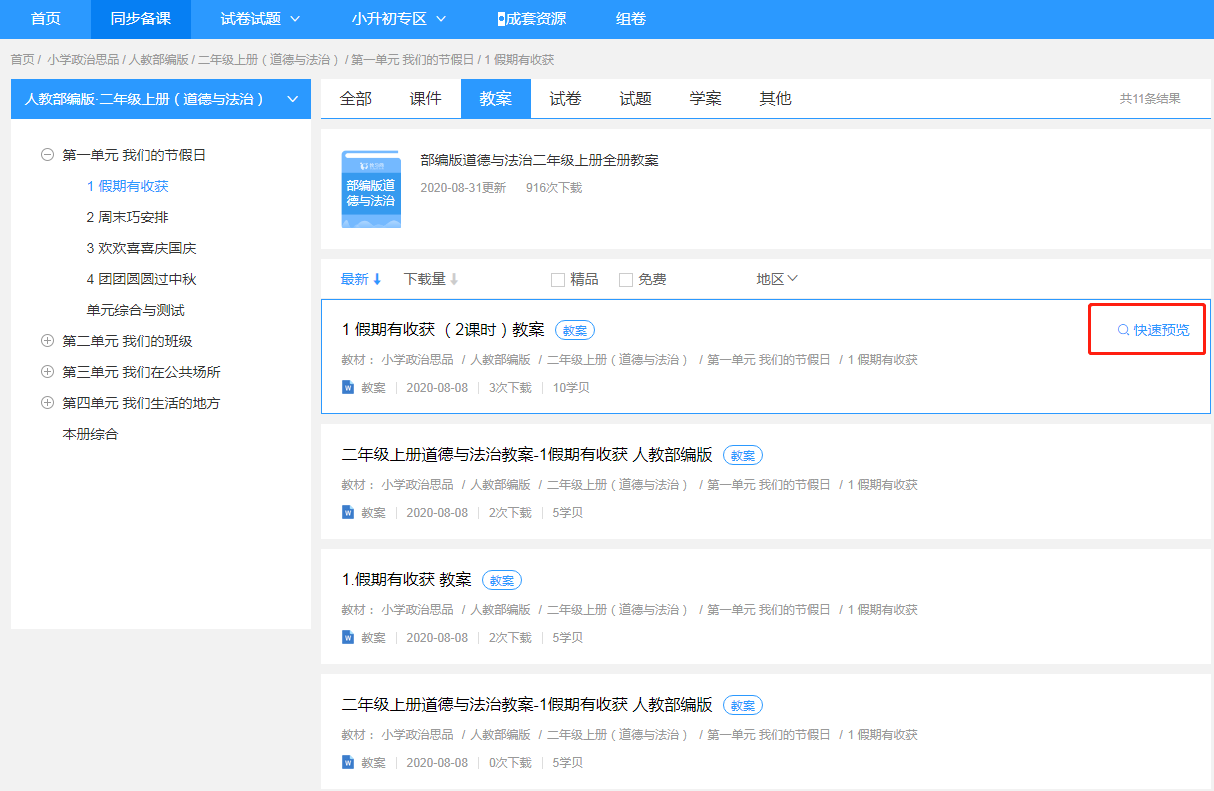This screenshot has height=791, width=1214.
Task: Open the 地区 region filter dropdown
Action: (777, 279)
